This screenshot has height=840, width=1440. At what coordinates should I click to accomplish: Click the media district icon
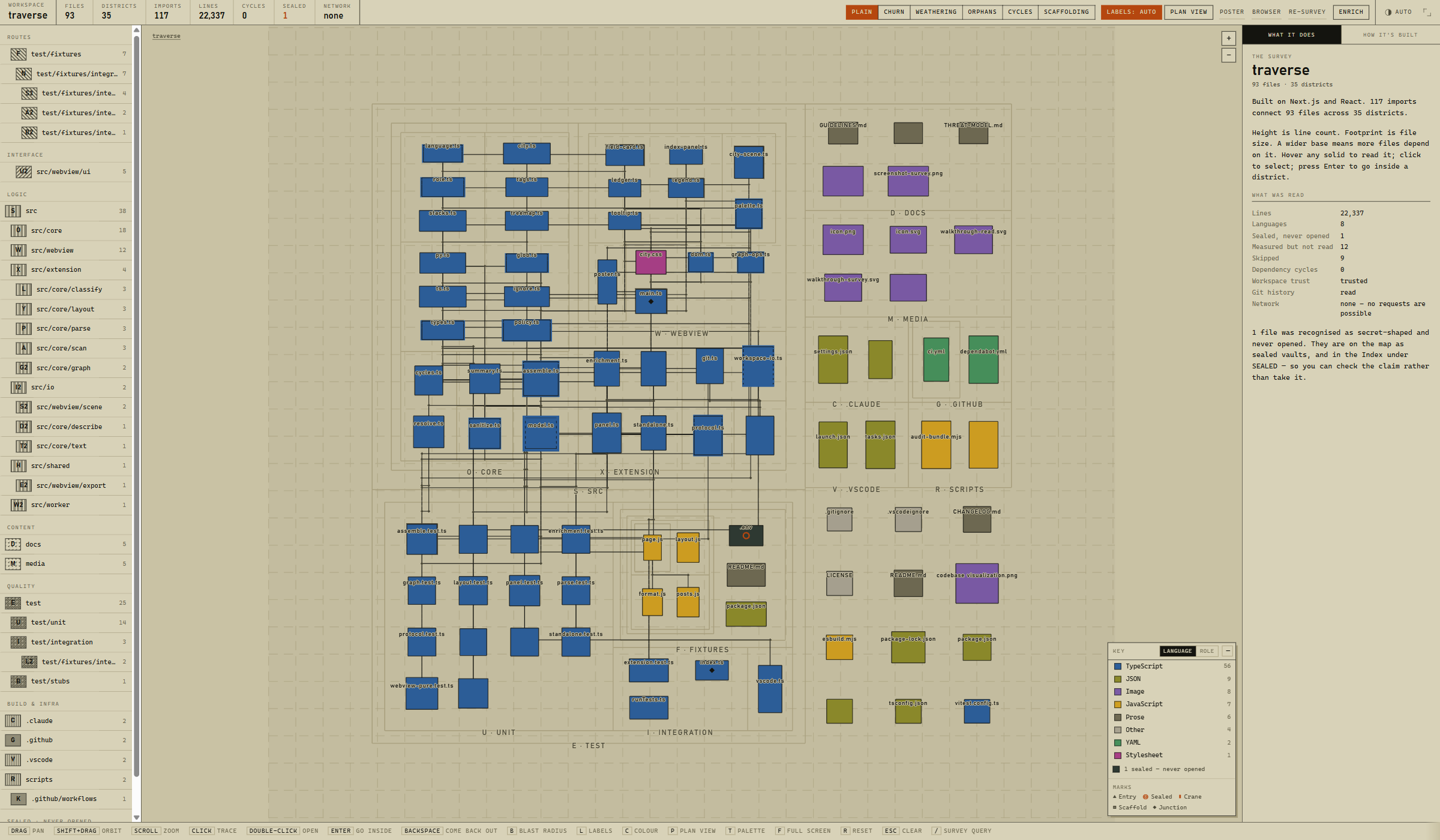pyautogui.click(x=13, y=564)
